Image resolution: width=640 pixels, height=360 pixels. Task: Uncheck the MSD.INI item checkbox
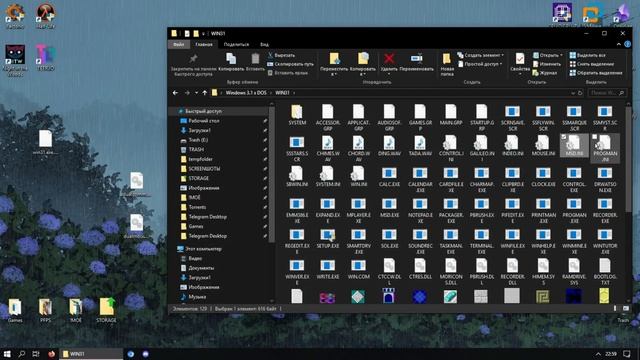coord(564,137)
